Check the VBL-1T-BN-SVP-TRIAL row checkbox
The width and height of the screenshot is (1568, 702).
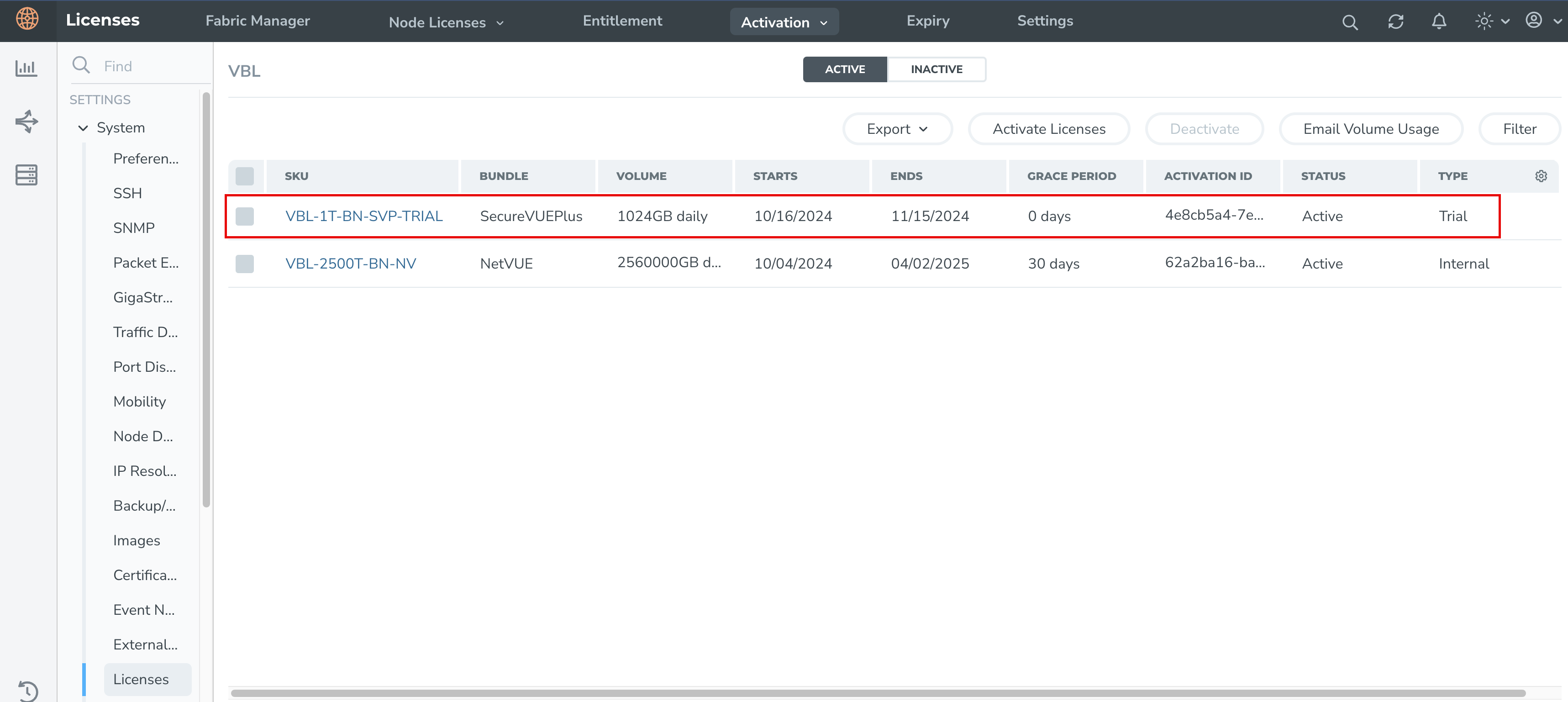[245, 216]
